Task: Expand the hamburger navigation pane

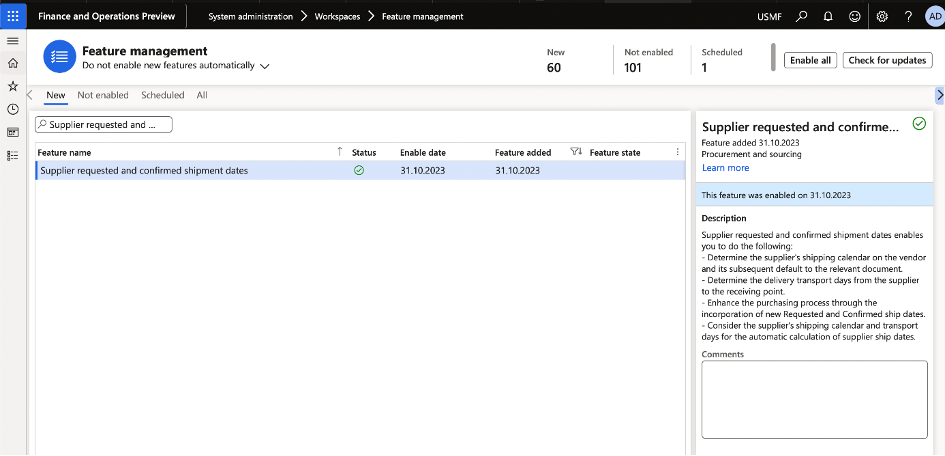Action: point(13,40)
